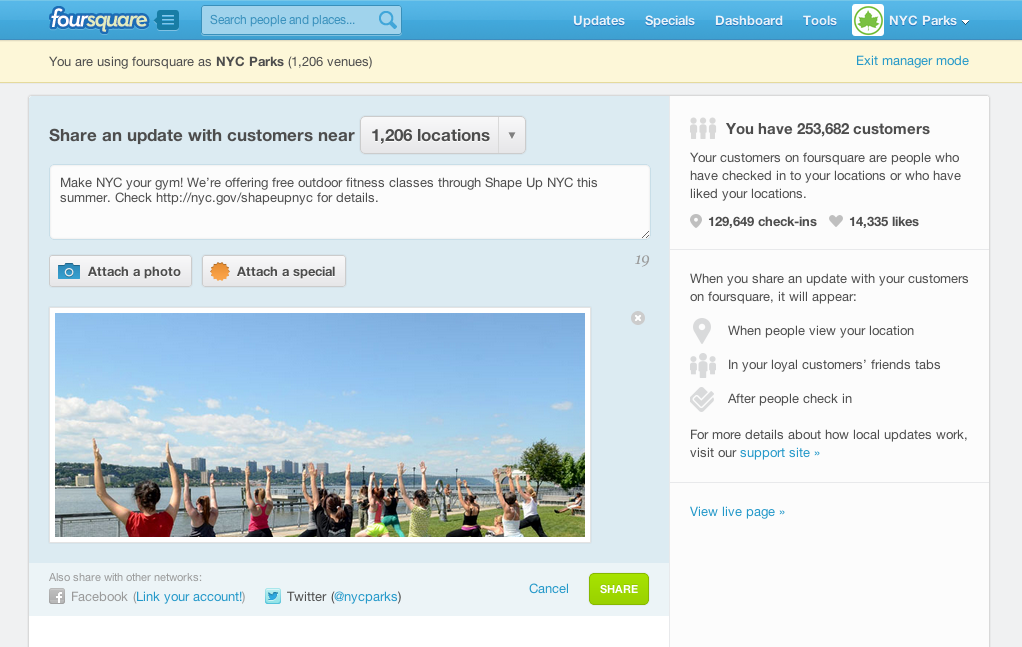Go to the Dashboard
The width and height of the screenshot is (1022, 647).
click(748, 20)
